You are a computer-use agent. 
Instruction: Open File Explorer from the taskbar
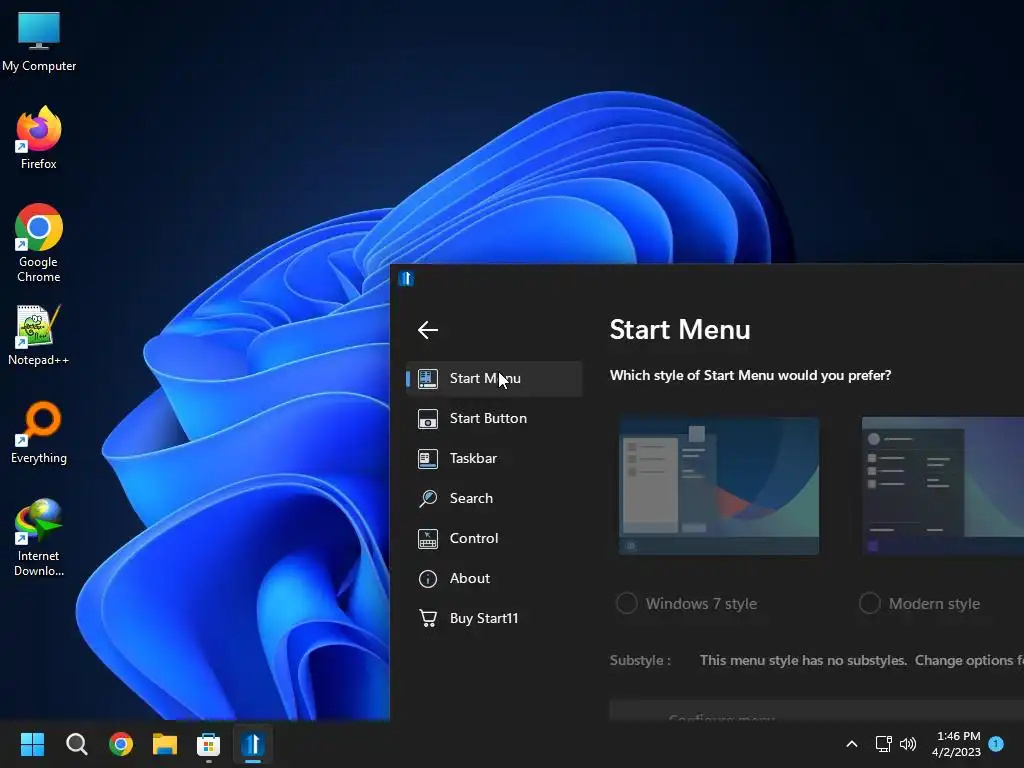[165, 744]
